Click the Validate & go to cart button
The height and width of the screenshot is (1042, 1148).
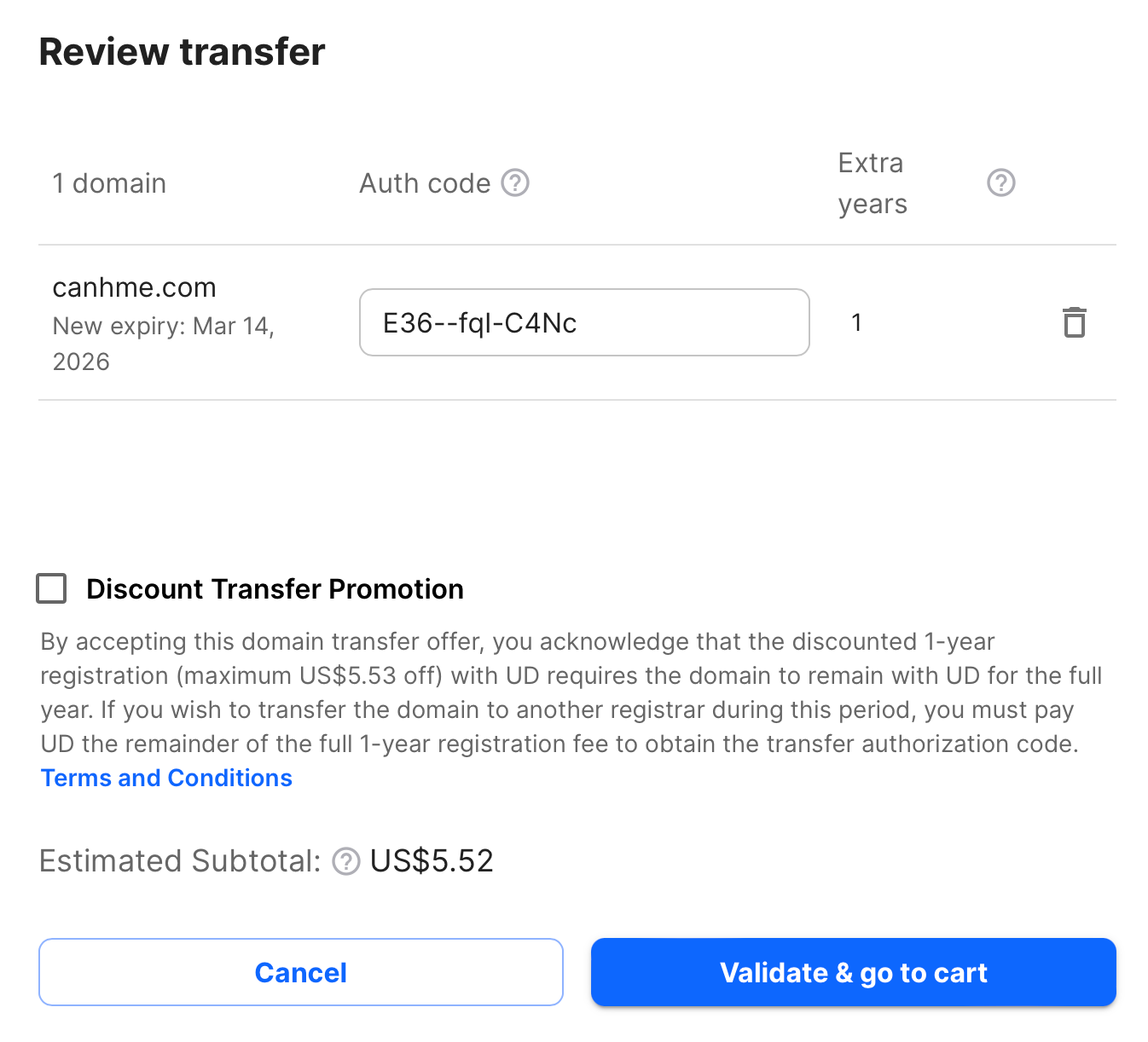853,972
